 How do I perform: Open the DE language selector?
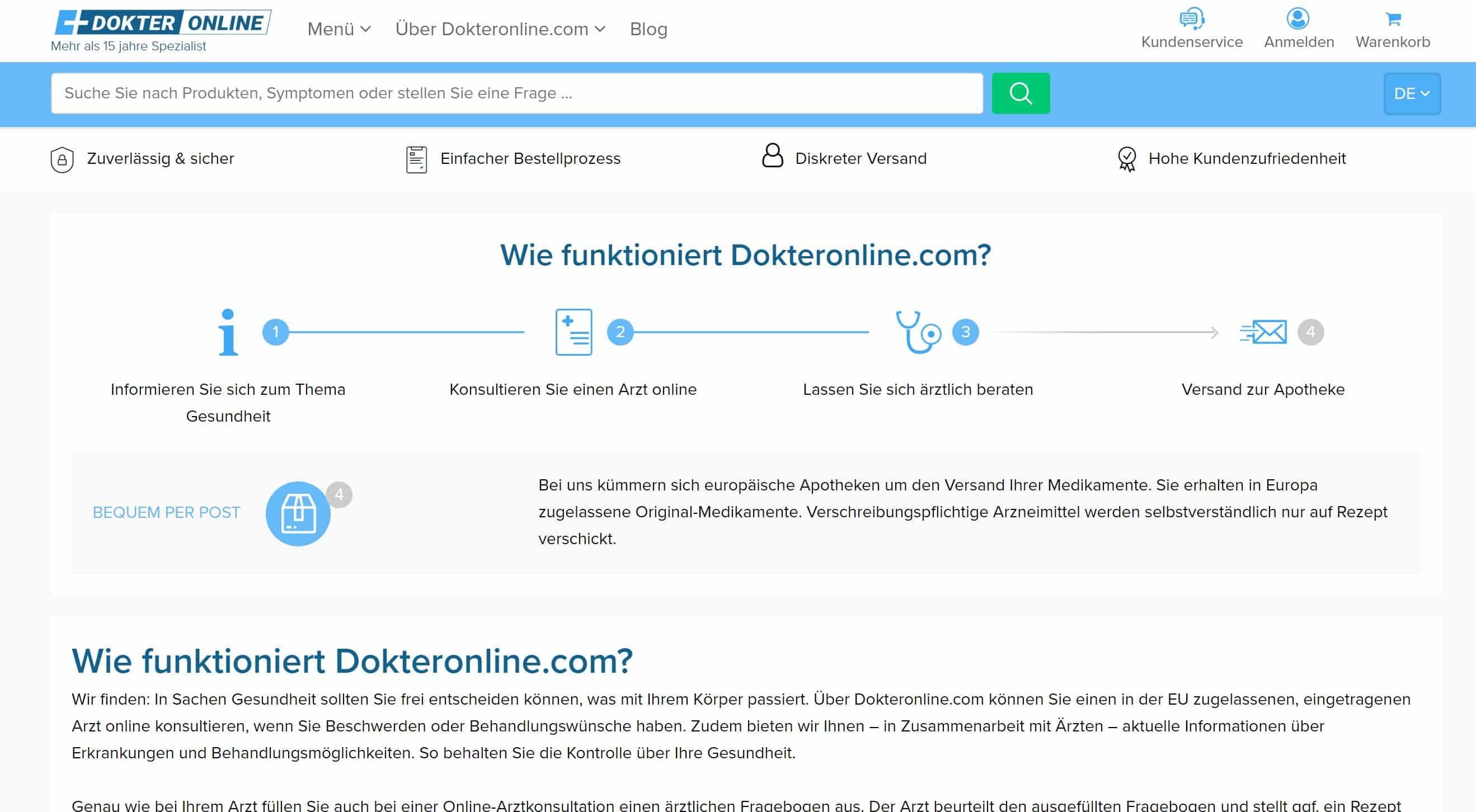1411,94
